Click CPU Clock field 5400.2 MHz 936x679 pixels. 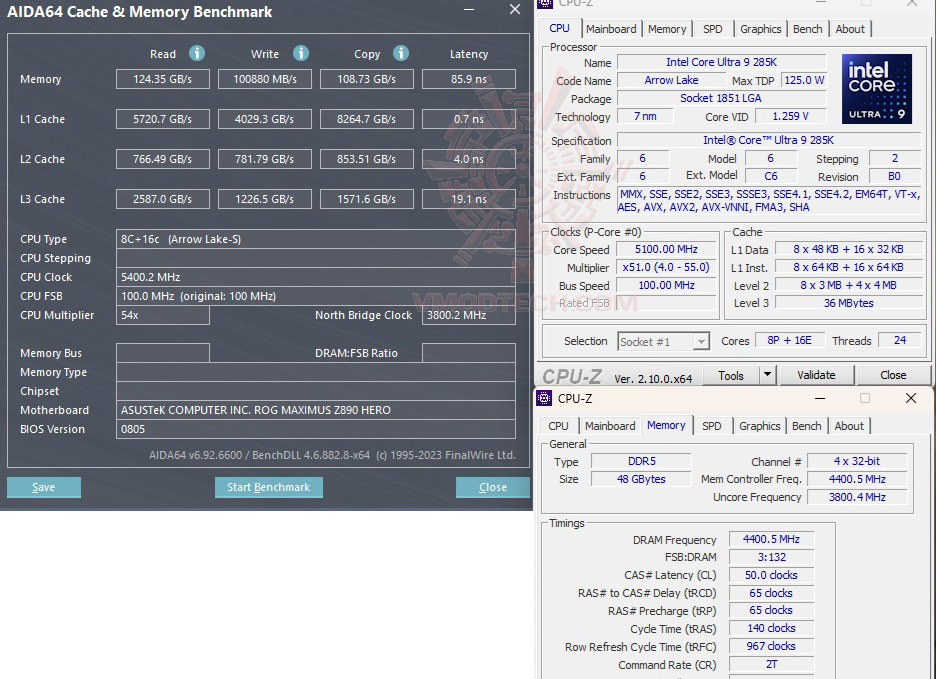click(316, 277)
